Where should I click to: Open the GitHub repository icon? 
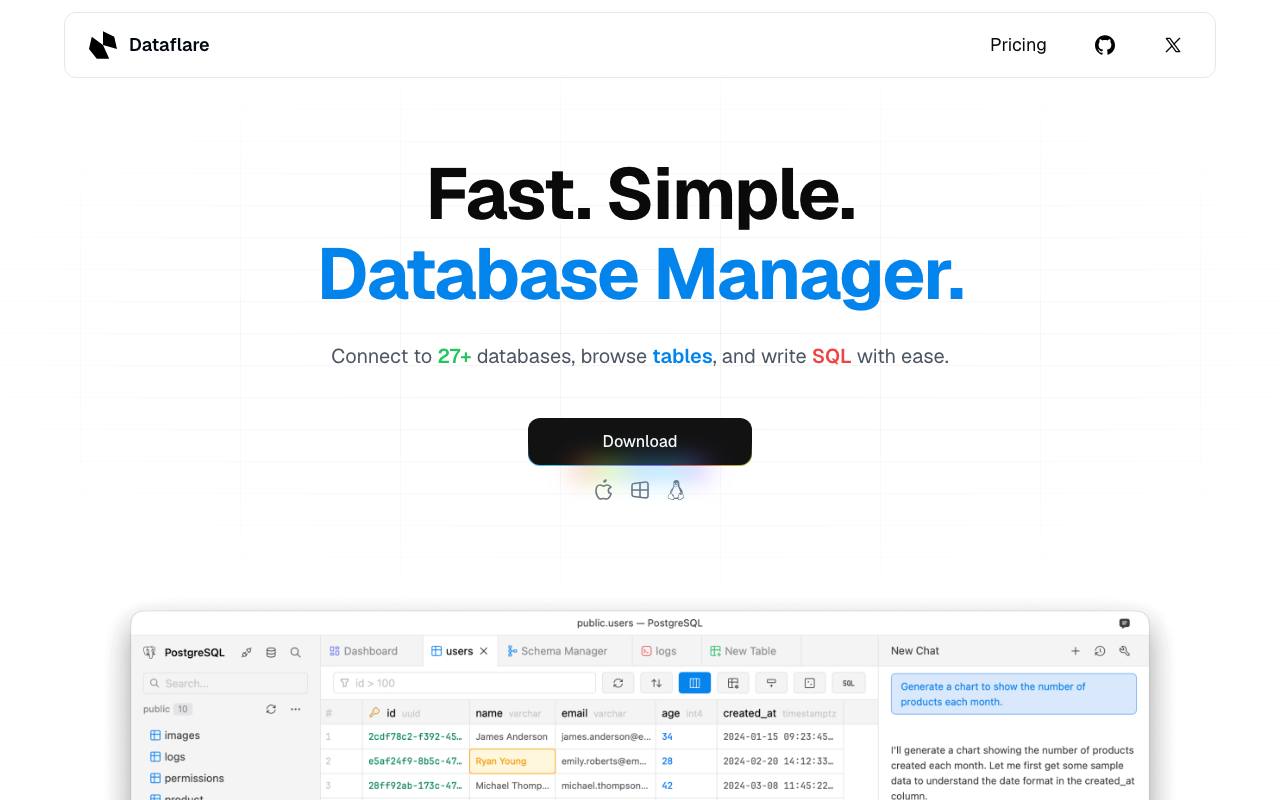[x=1105, y=45]
